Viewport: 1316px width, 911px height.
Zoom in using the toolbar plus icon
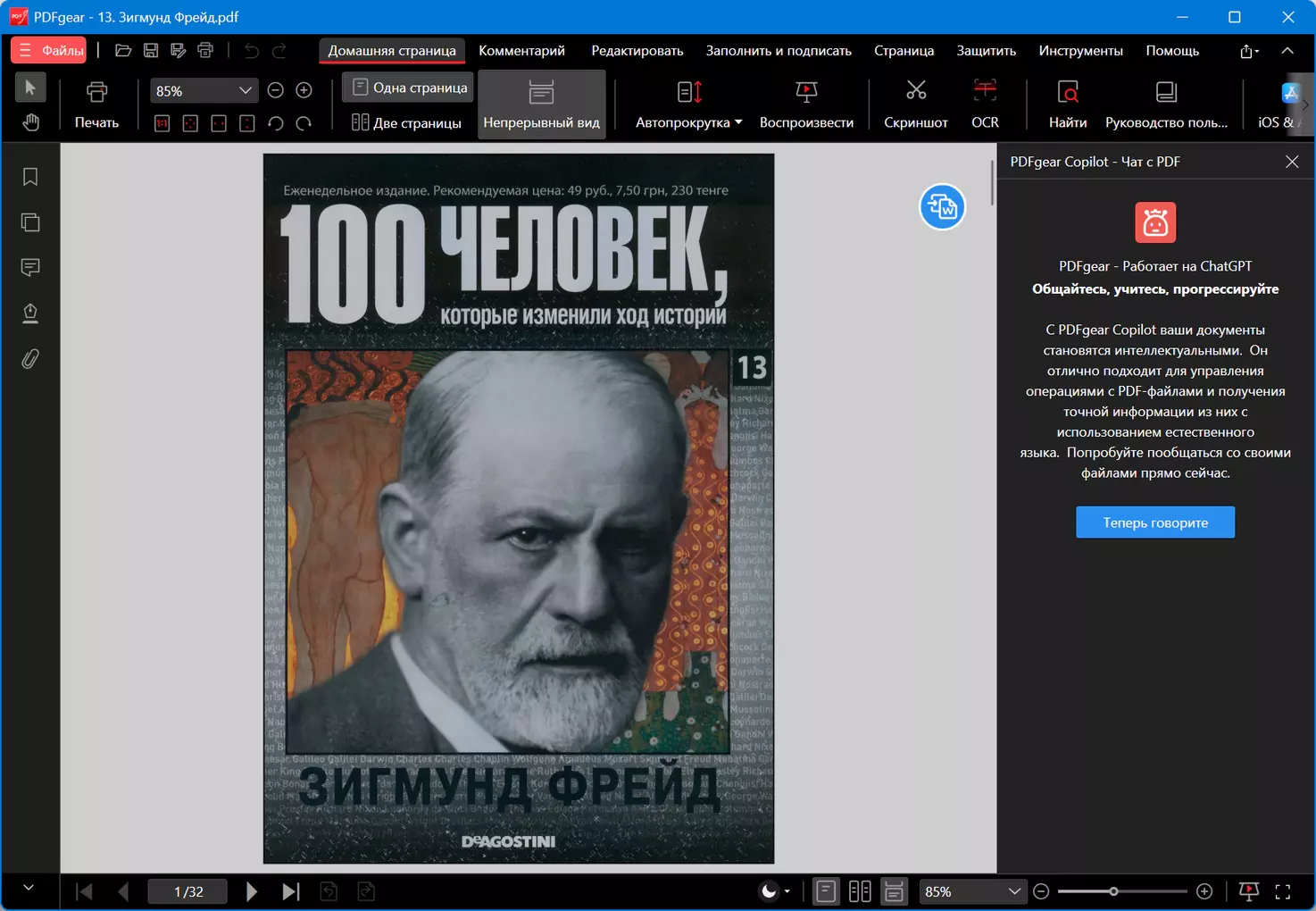coord(304,90)
